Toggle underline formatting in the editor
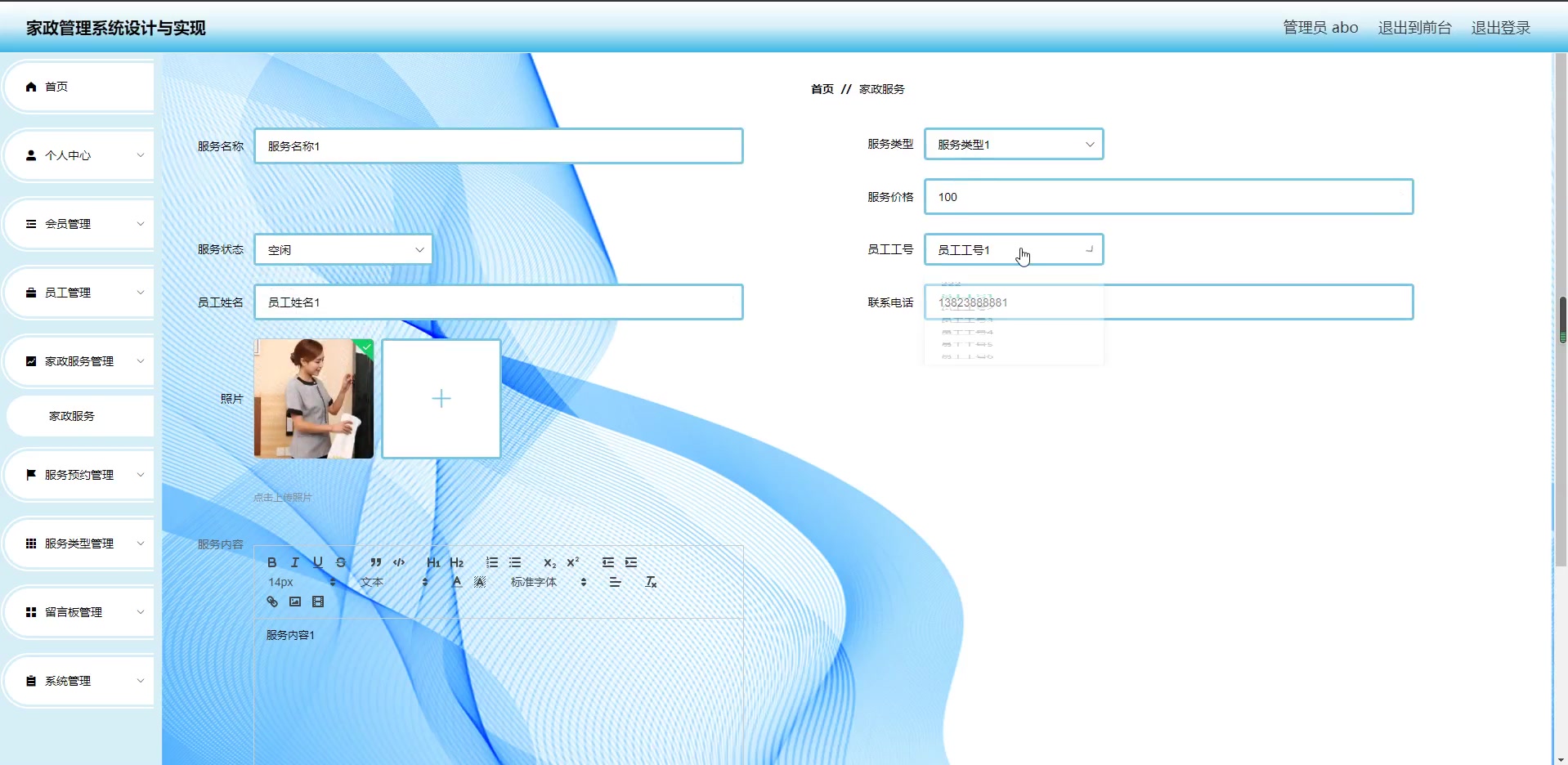1568x765 pixels. coord(317,562)
